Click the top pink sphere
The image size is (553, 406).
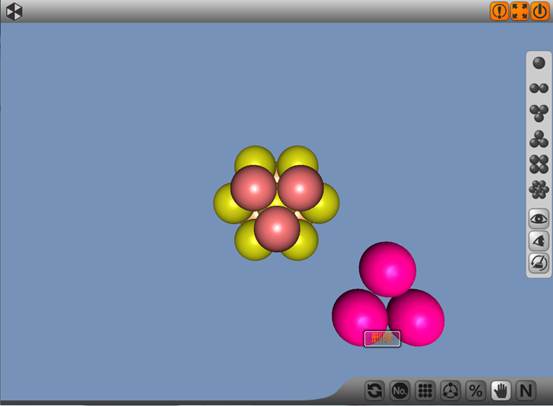[x=388, y=269]
